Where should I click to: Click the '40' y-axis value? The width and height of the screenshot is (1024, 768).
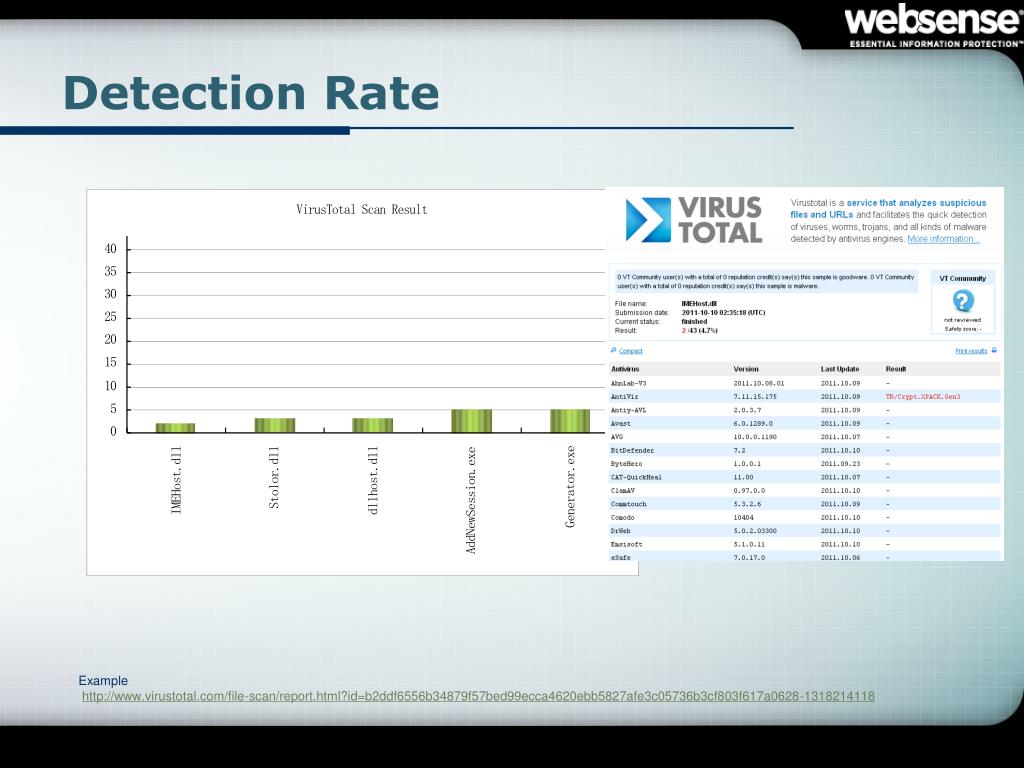point(110,249)
